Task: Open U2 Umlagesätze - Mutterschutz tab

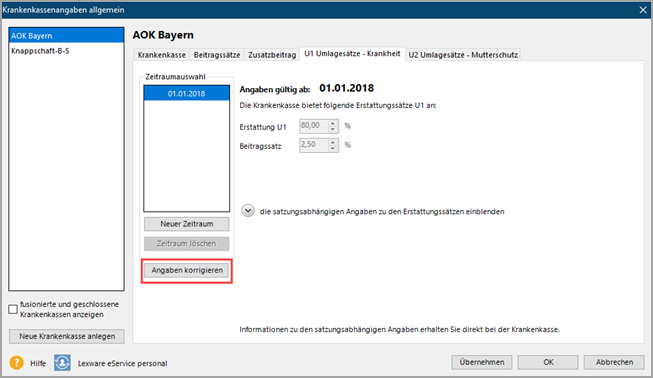Action: (463, 55)
